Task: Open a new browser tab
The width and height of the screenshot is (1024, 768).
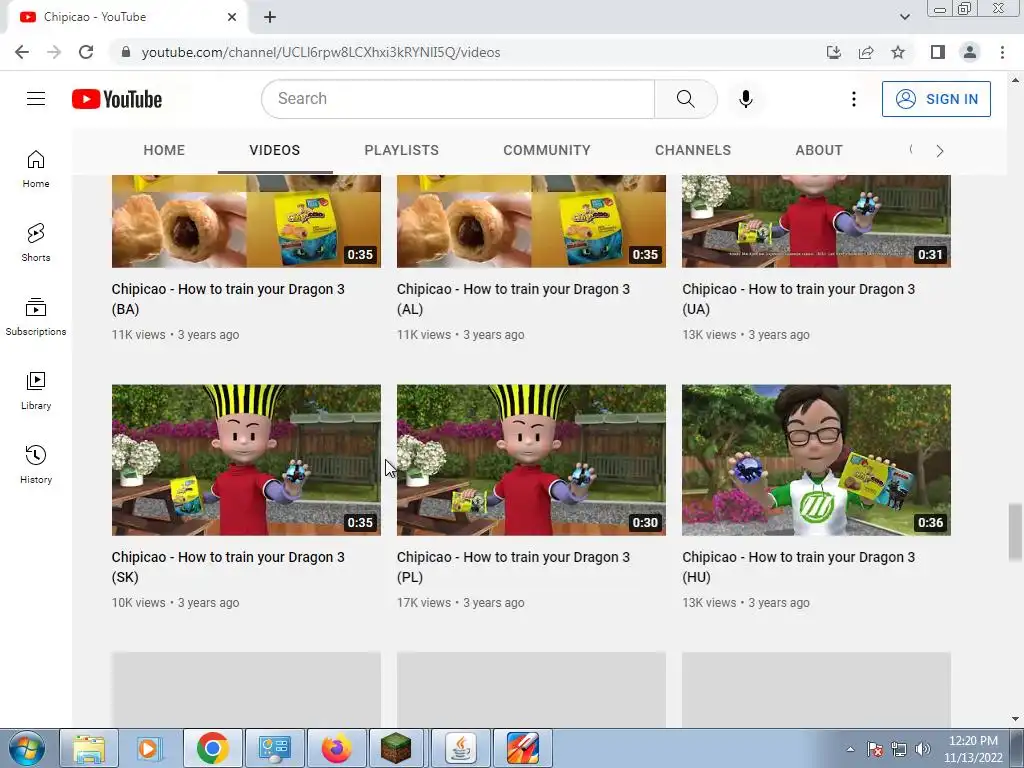Action: click(x=270, y=17)
